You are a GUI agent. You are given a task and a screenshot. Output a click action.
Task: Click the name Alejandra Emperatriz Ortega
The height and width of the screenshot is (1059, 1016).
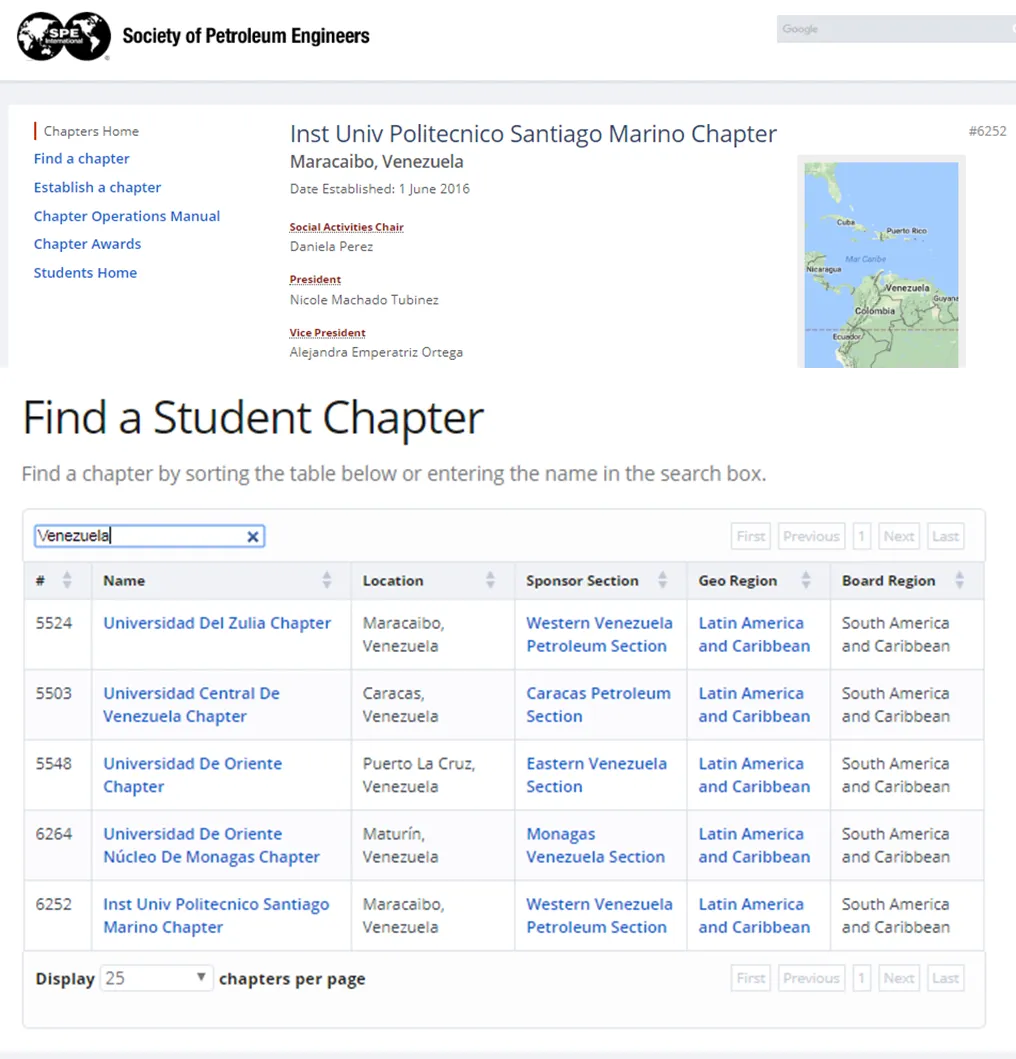(x=376, y=353)
